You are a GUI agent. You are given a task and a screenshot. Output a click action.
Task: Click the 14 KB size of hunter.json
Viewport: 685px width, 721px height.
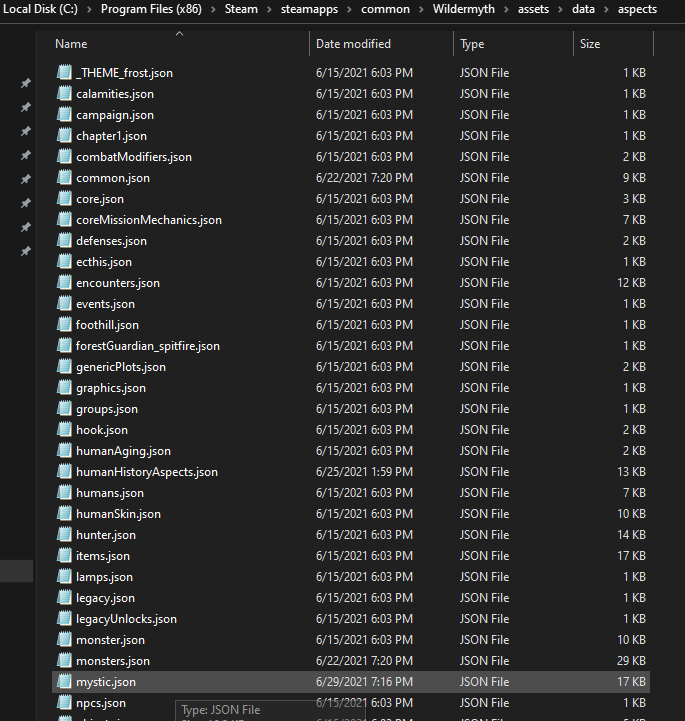pyautogui.click(x=631, y=535)
